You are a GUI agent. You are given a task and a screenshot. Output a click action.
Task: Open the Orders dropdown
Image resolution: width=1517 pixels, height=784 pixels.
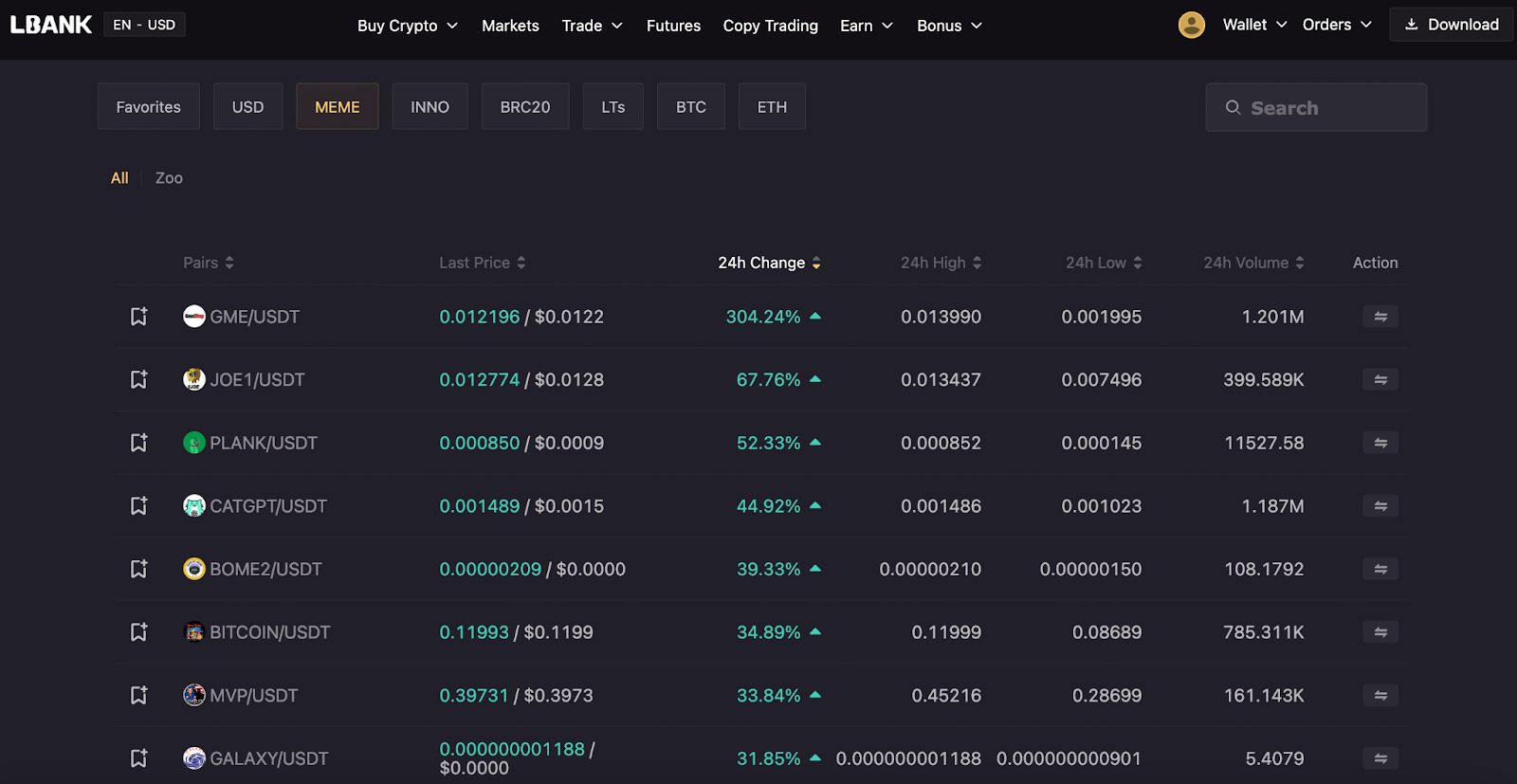pos(1337,25)
